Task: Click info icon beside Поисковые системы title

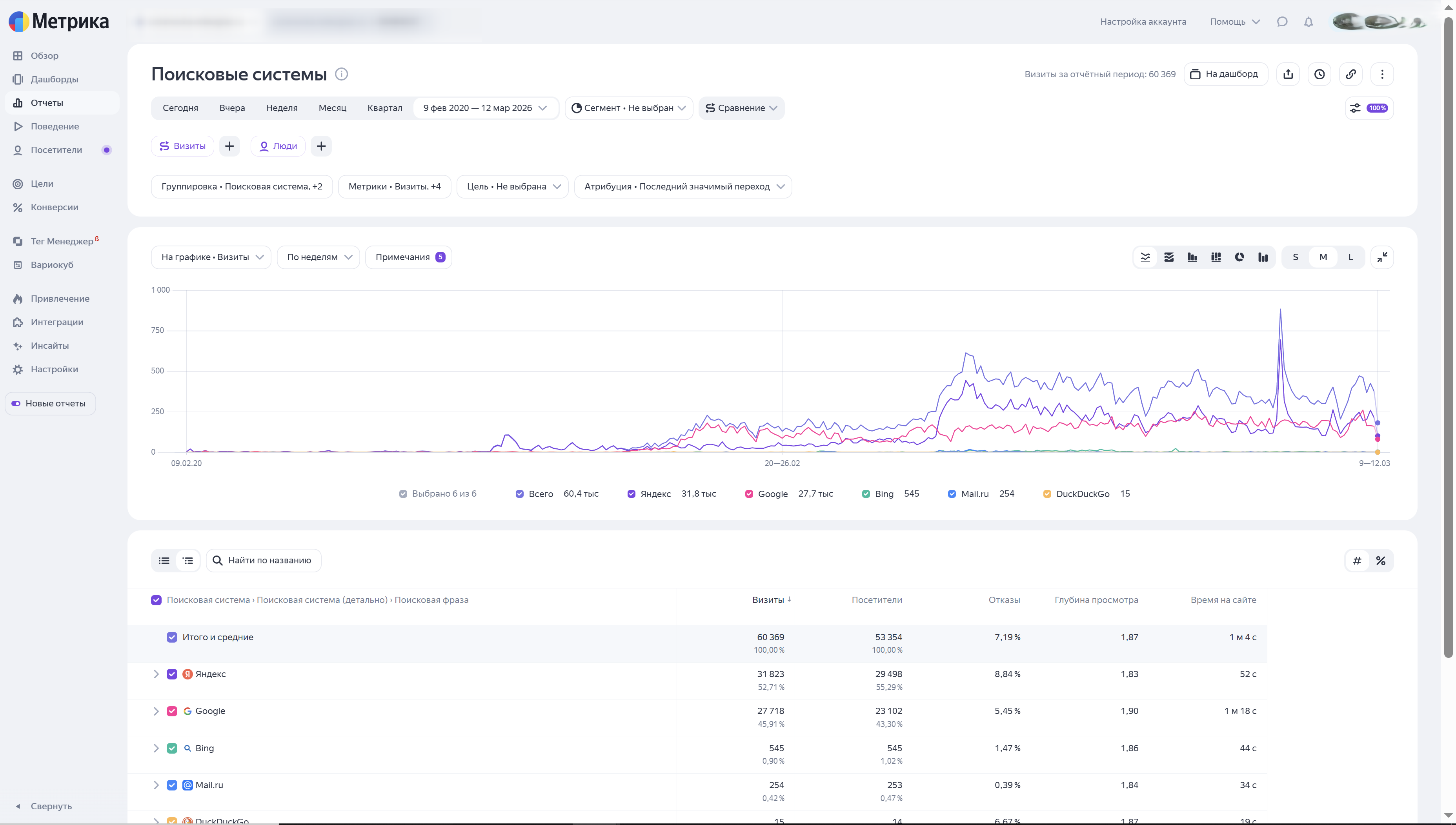Action: [x=341, y=74]
